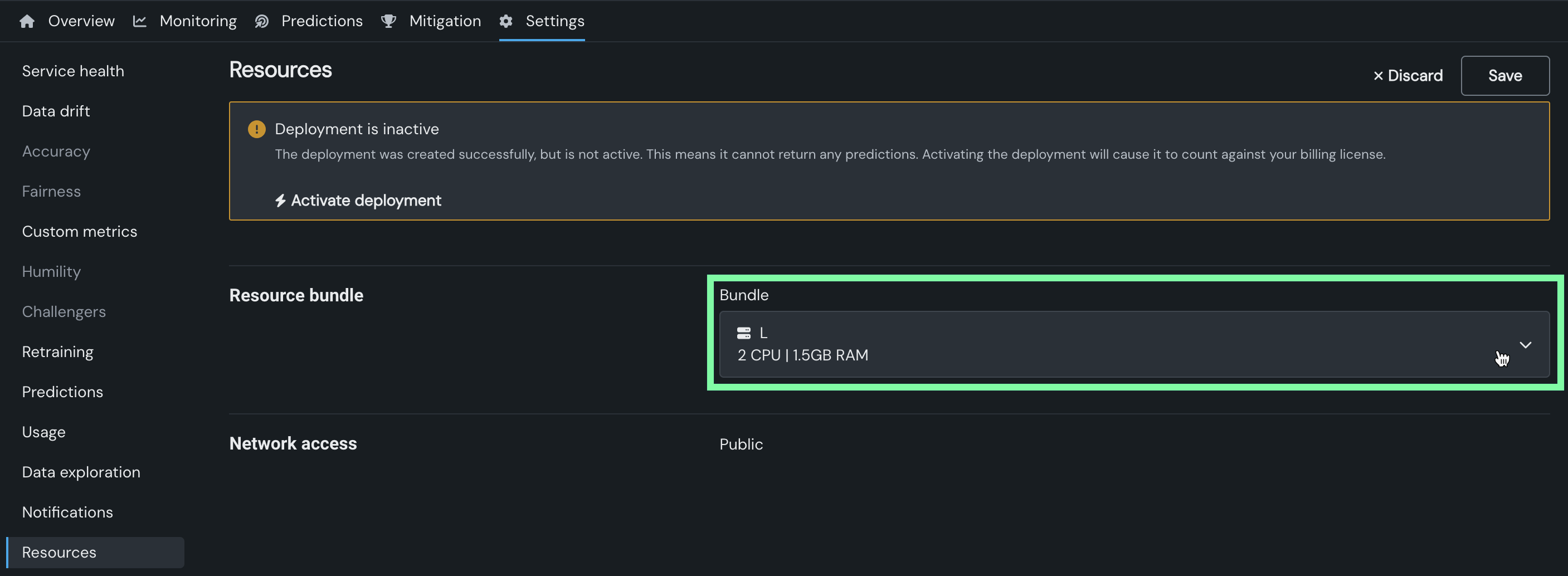Navigate to Notifications settings

[x=67, y=512]
